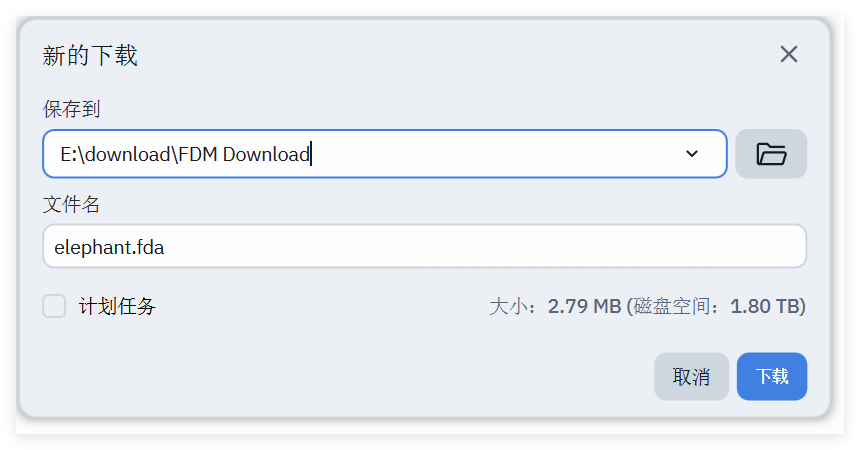Screen dimensions: 860x450
Task: Click the 2.79 MB file size value
Action: (584, 306)
